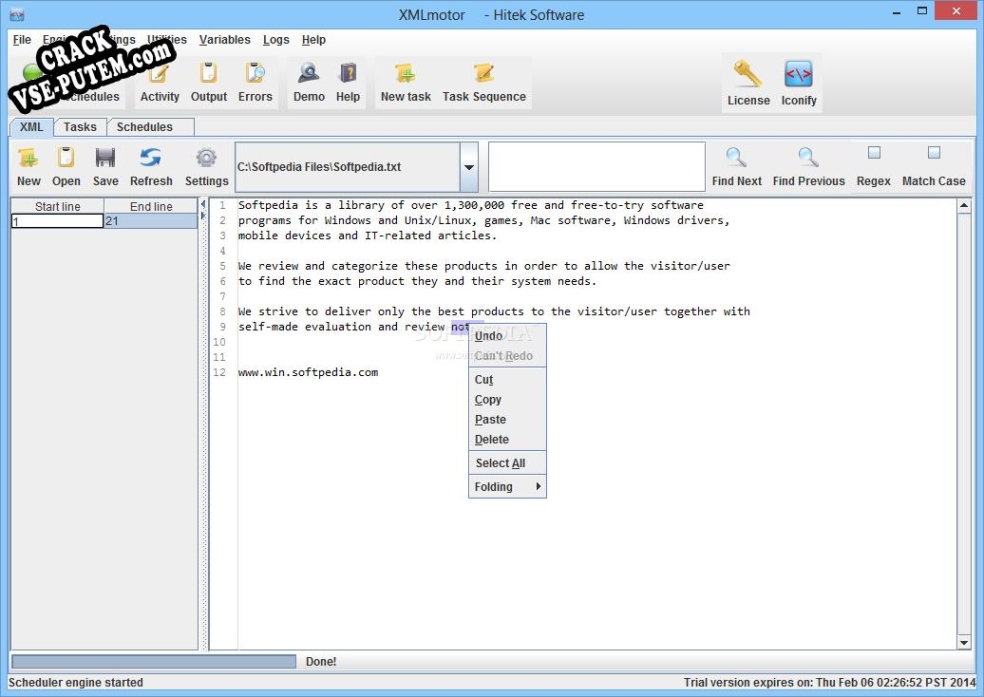
Task: Create a New task
Action: [x=405, y=82]
